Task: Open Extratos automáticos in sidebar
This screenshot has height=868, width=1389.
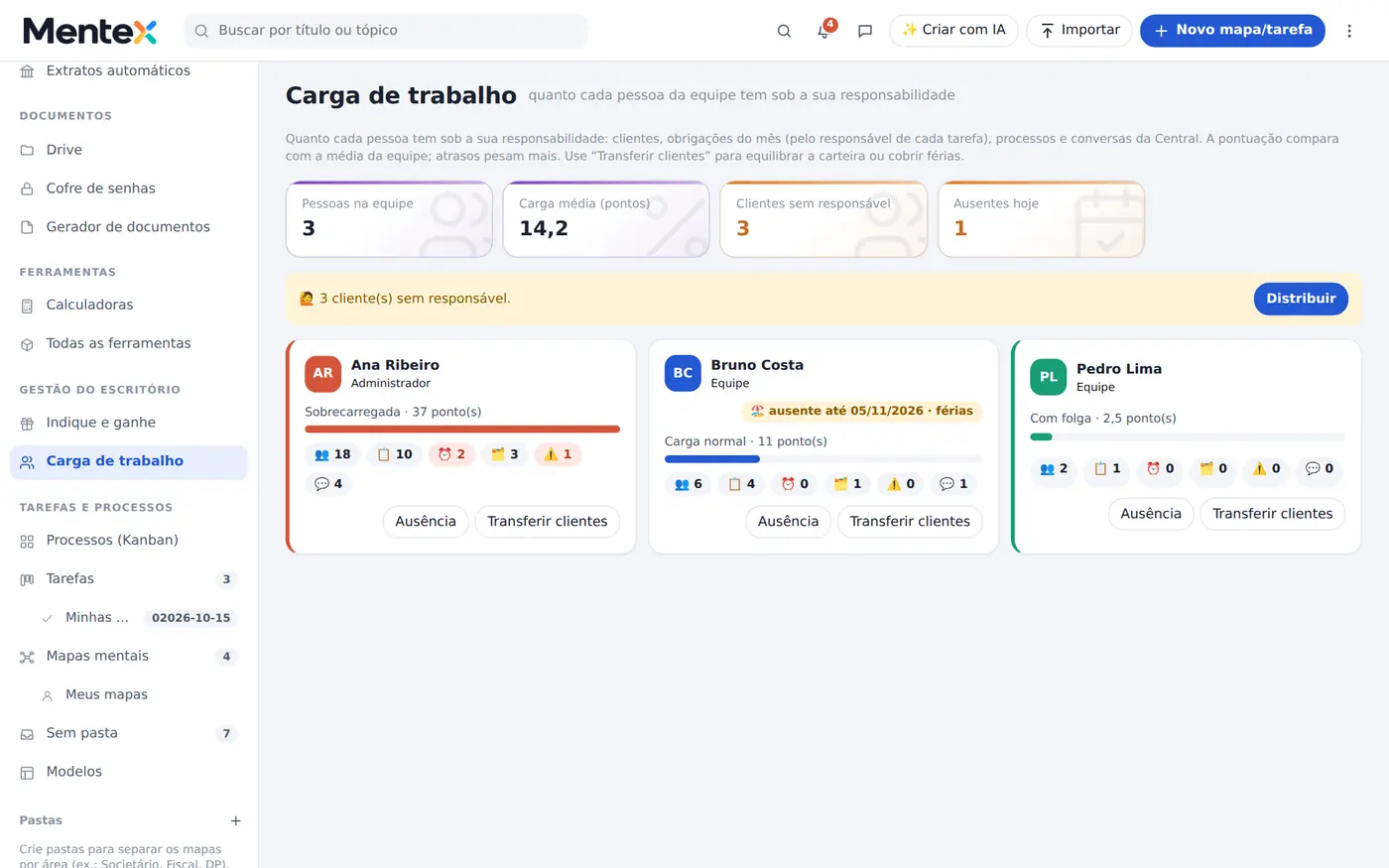Action: (x=129, y=71)
